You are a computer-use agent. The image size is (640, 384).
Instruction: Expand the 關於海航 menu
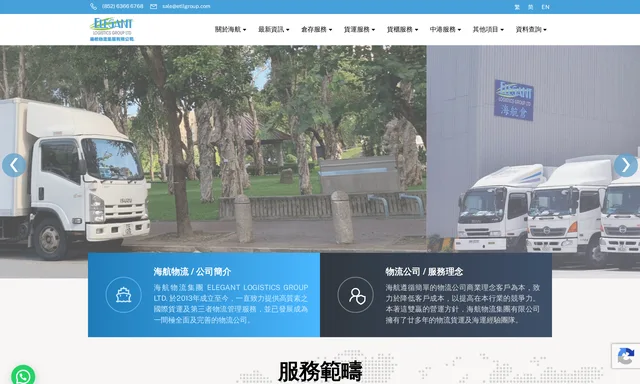(231, 29)
